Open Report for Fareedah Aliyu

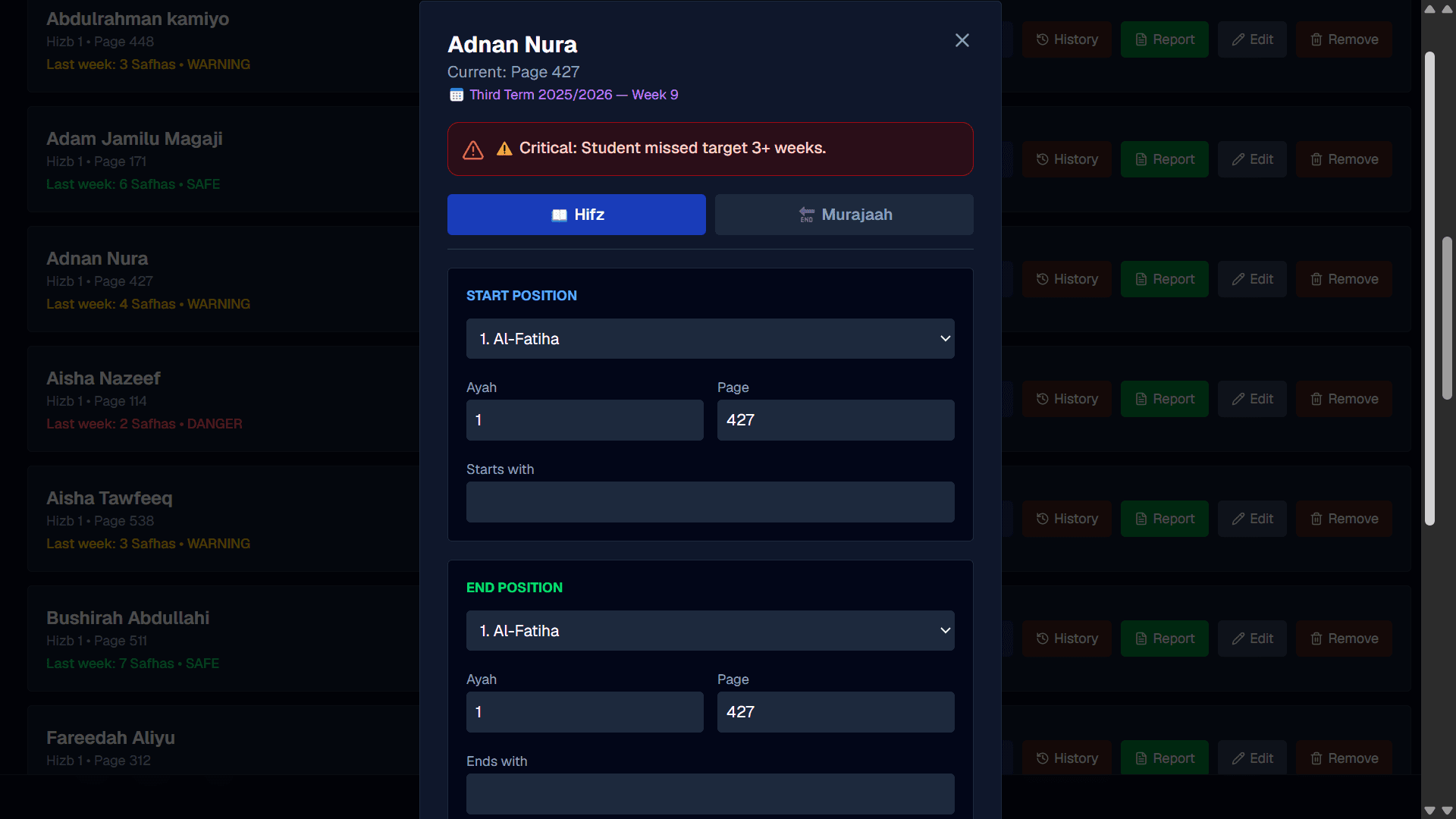tap(1165, 758)
